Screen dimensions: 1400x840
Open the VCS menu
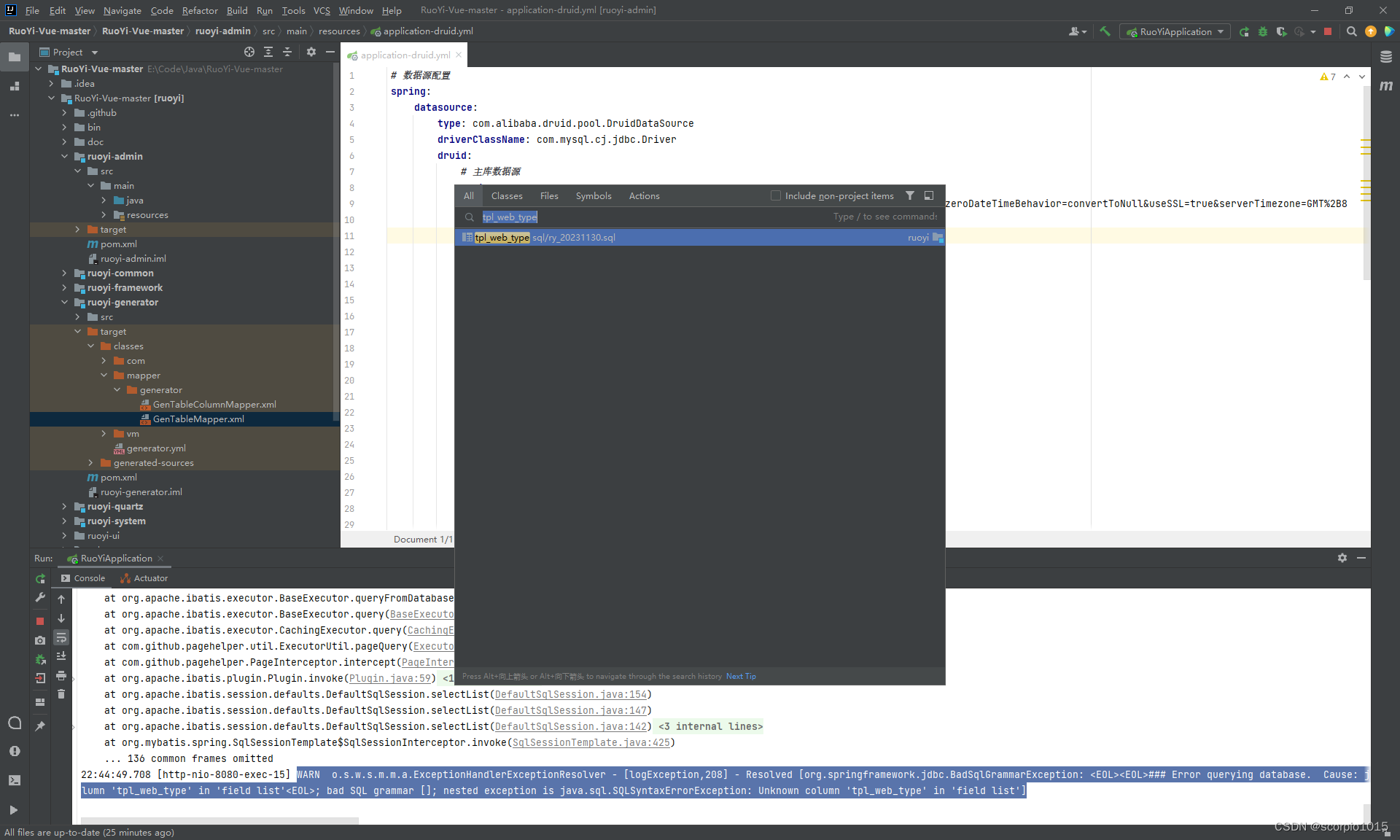click(322, 10)
